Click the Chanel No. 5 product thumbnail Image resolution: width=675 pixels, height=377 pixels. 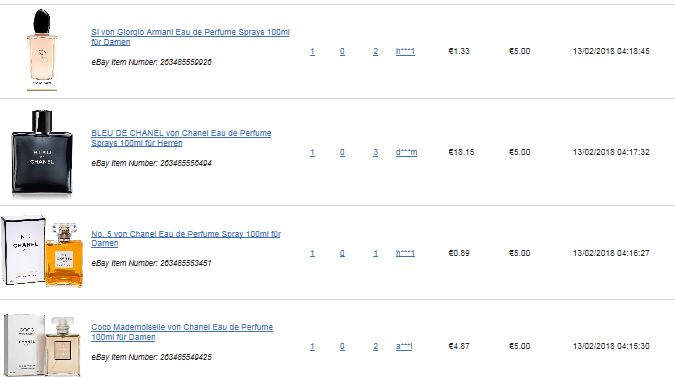click(x=42, y=251)
